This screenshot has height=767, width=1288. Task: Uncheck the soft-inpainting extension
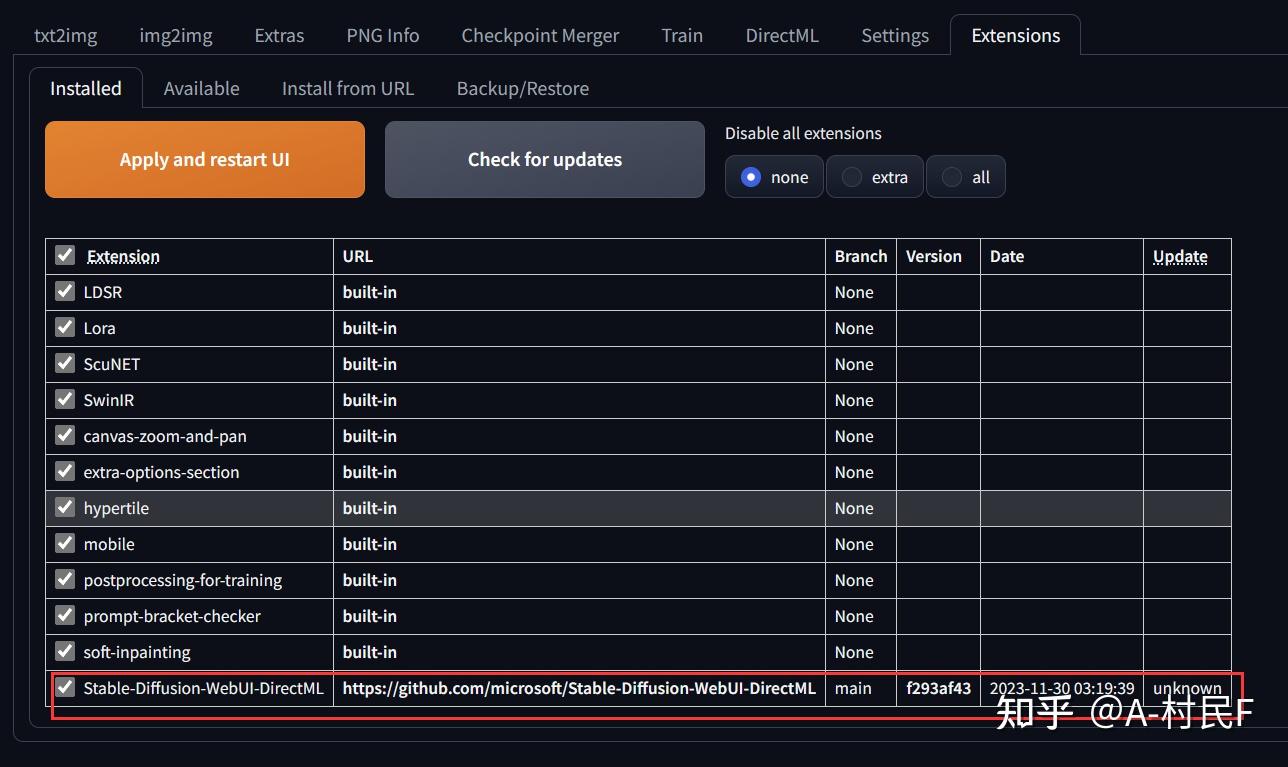(x=64, y=651)
